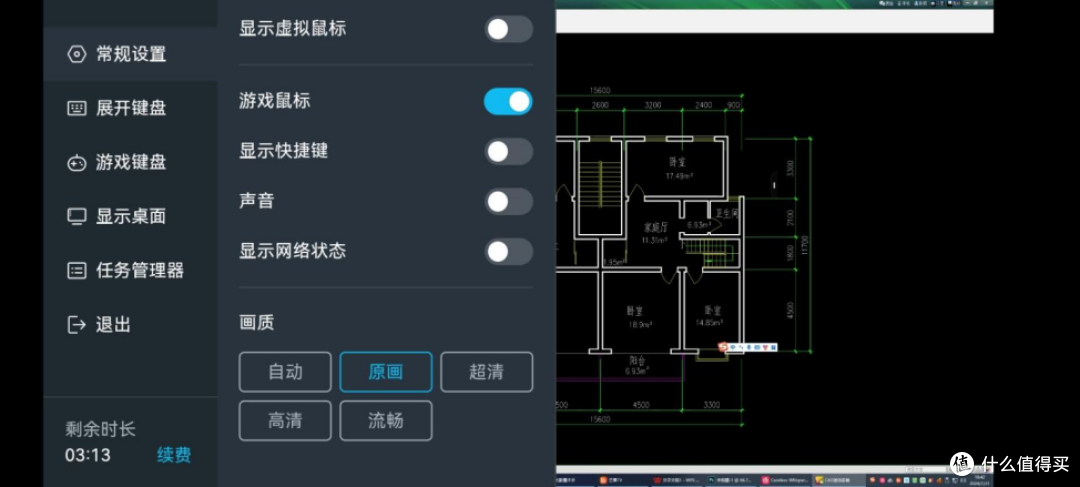
Task: Open 任务管理器 from the sidebar
Action: (x=130, y=271)
